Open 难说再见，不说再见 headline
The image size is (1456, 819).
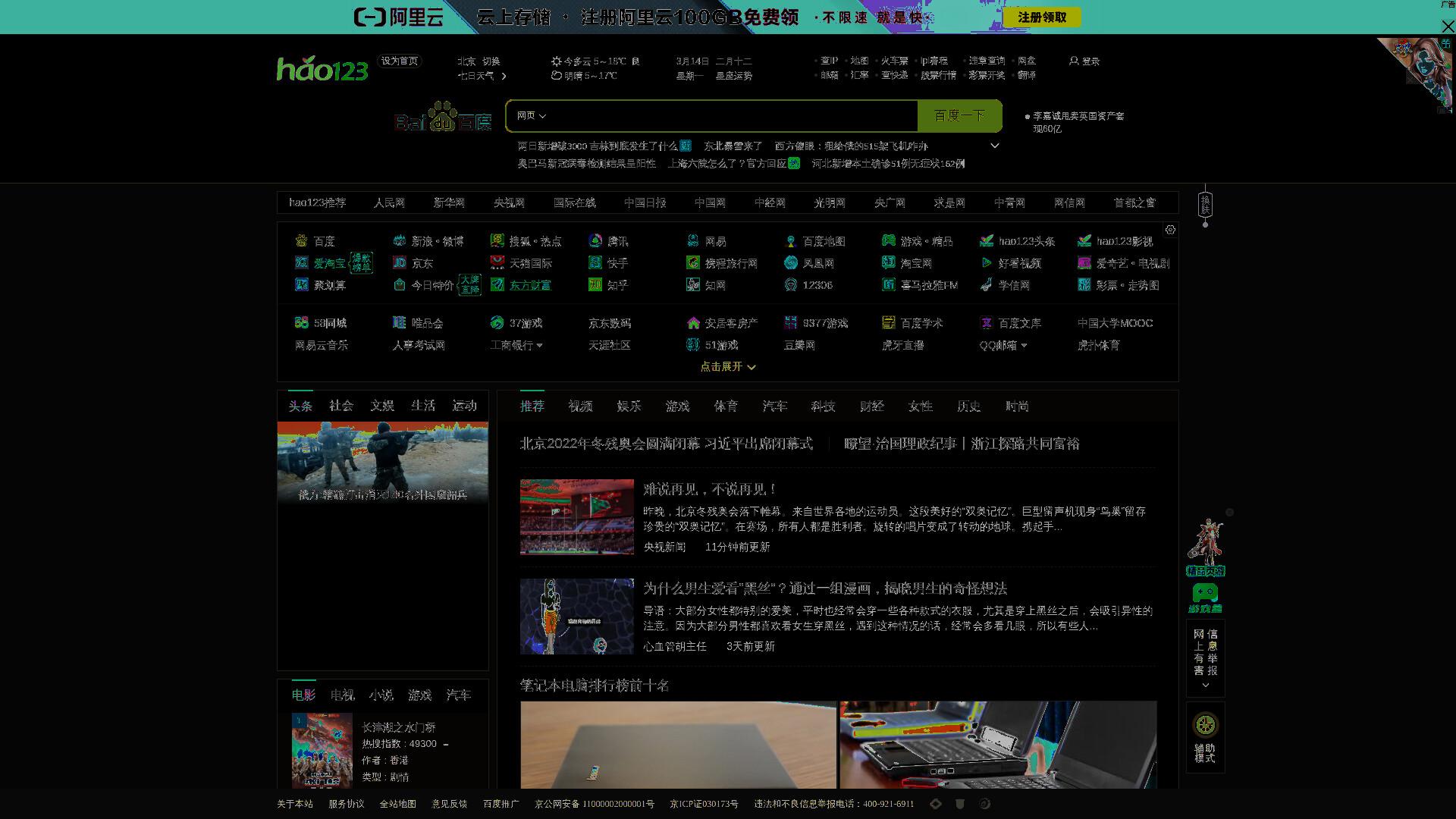[709, 489]
